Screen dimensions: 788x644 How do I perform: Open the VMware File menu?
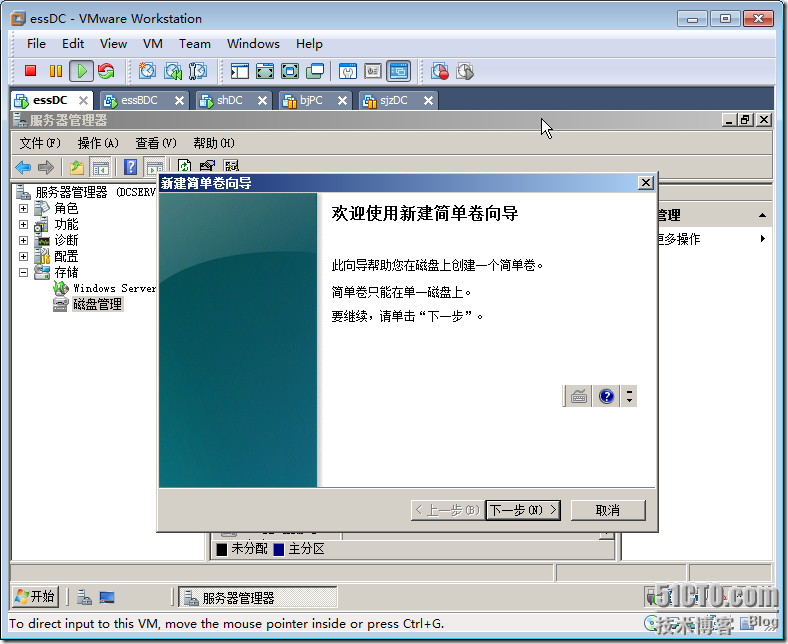click(x=36, y=44)
